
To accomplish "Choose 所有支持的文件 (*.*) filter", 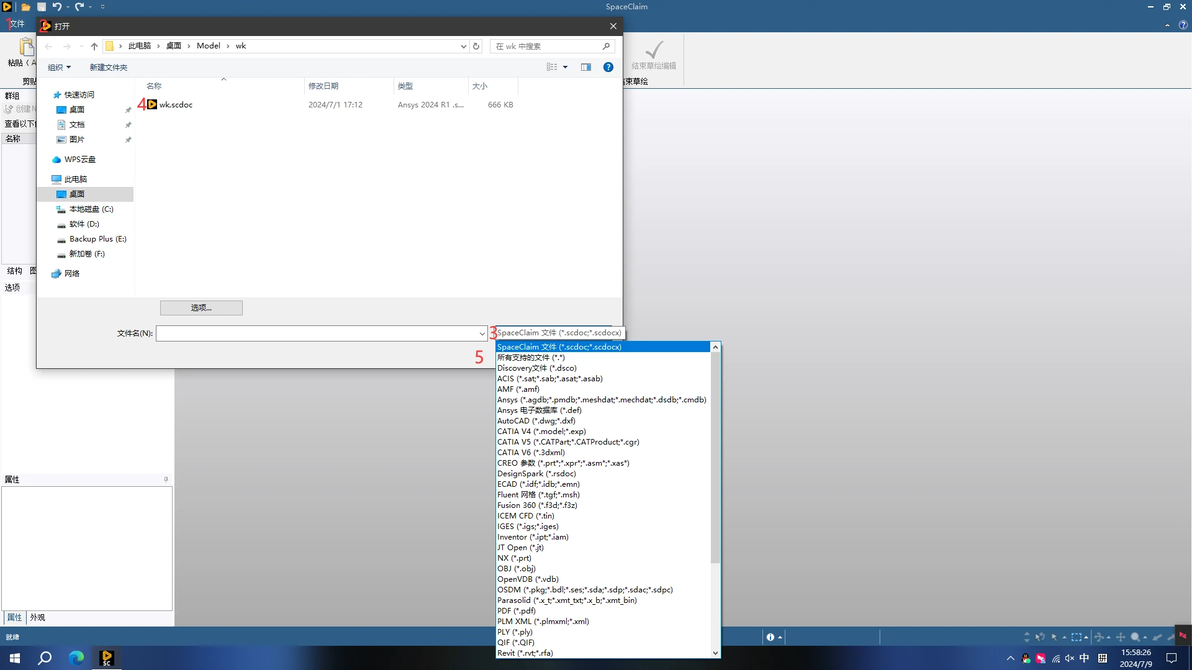I will point(531,357).
